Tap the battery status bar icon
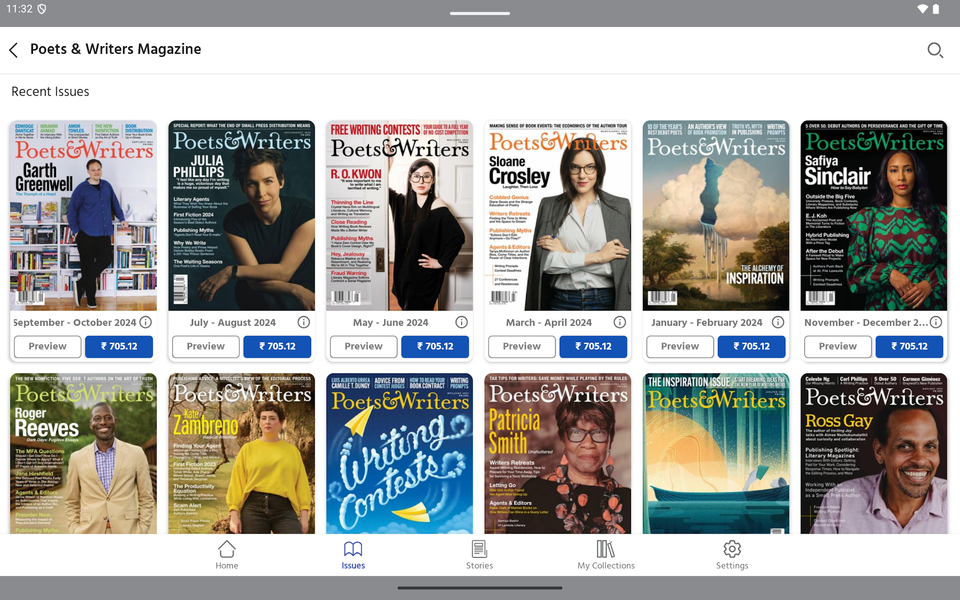Image resolution: width=960 pixels, height=600 pixels. [936, 9]
